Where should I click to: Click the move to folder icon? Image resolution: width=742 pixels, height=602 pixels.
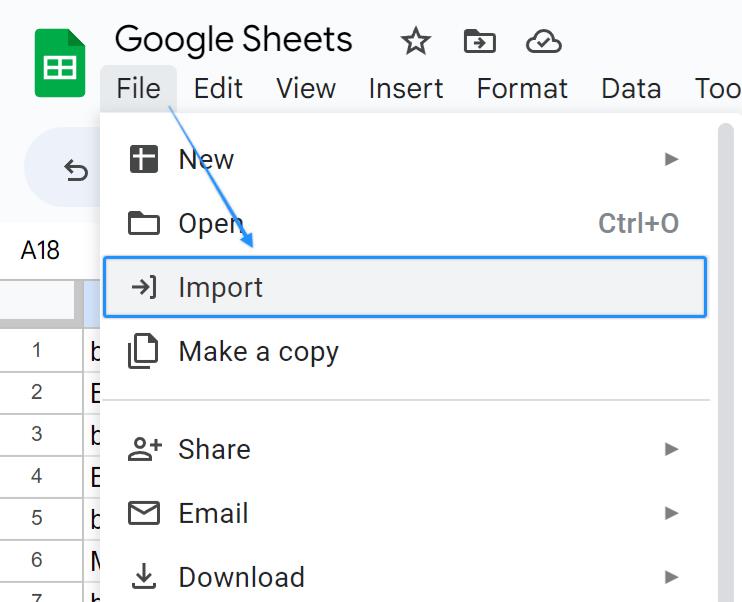pos(479,41)
